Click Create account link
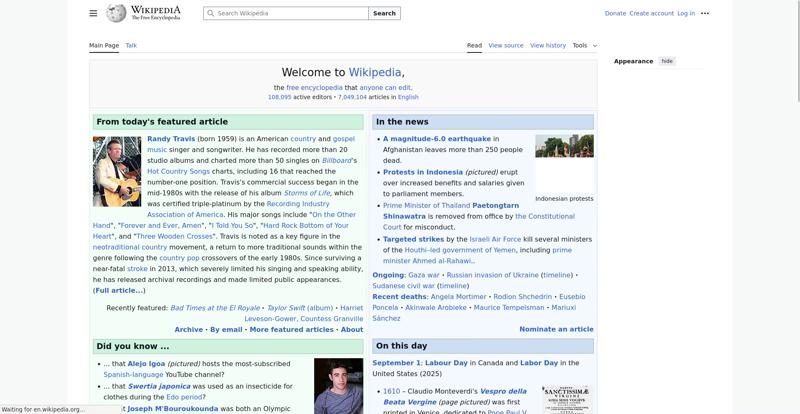Screen dimensions: 800x414 [652, 13]
